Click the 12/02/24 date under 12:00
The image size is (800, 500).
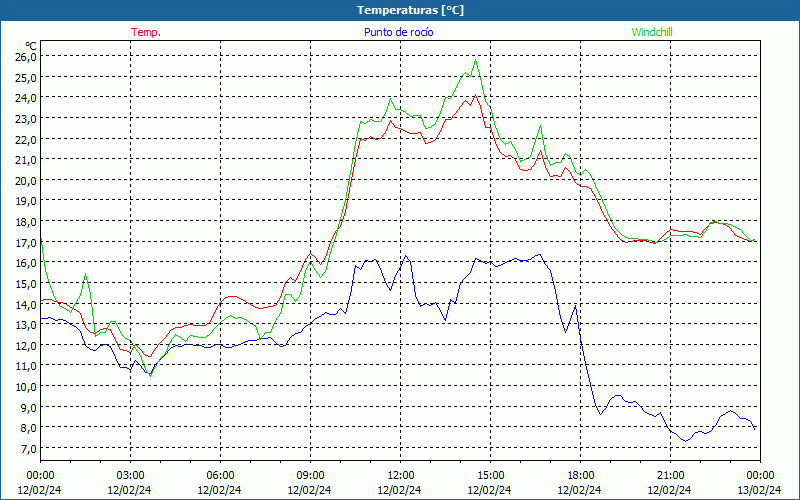pyautogui.click(x=399, y=490)
